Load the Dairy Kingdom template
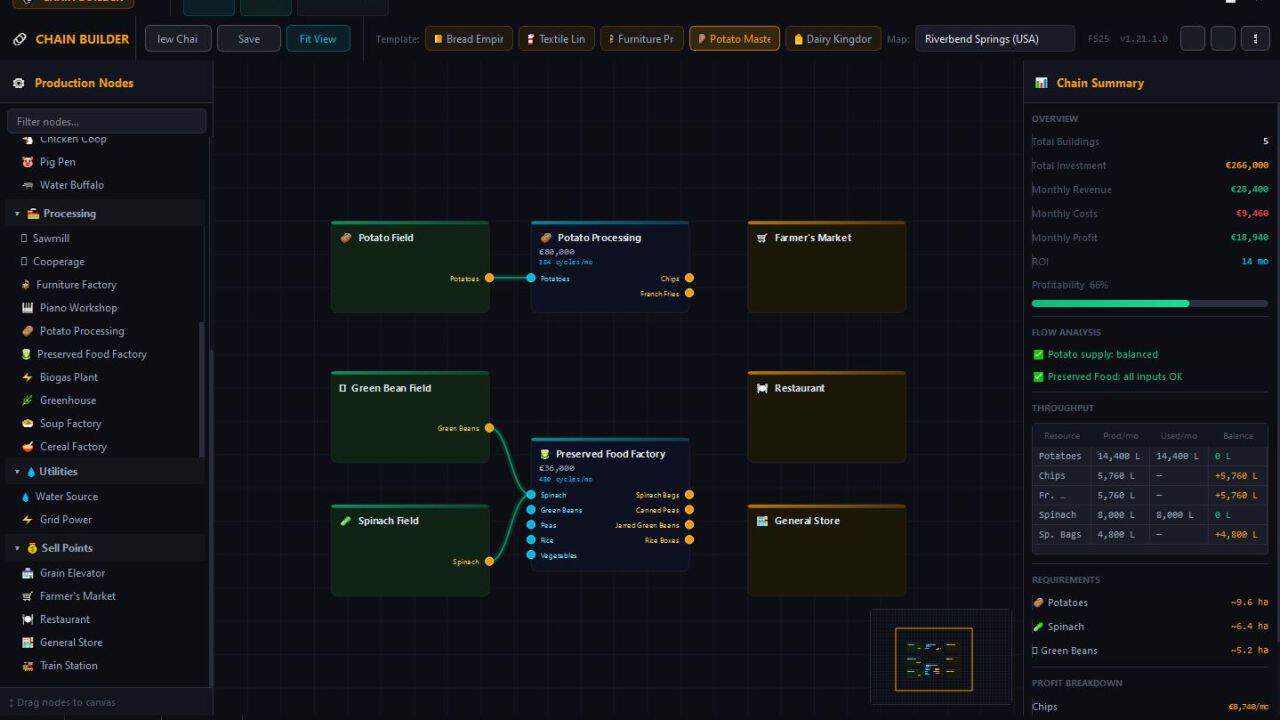Image resolution: width=1280 pixels, height=720 pixels. pyautogui.click(x=833, y=39)
